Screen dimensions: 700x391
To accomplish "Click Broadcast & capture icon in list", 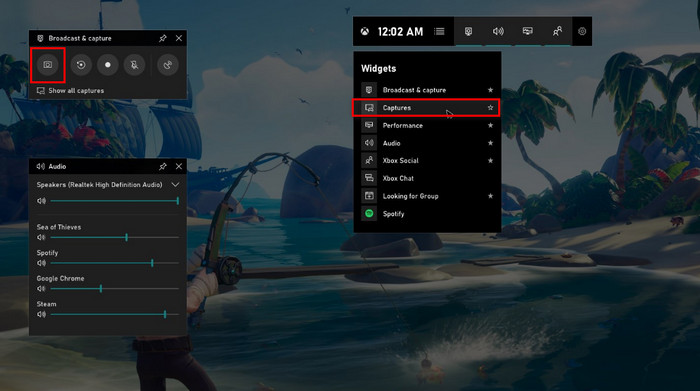I will (x=369, y=90).
